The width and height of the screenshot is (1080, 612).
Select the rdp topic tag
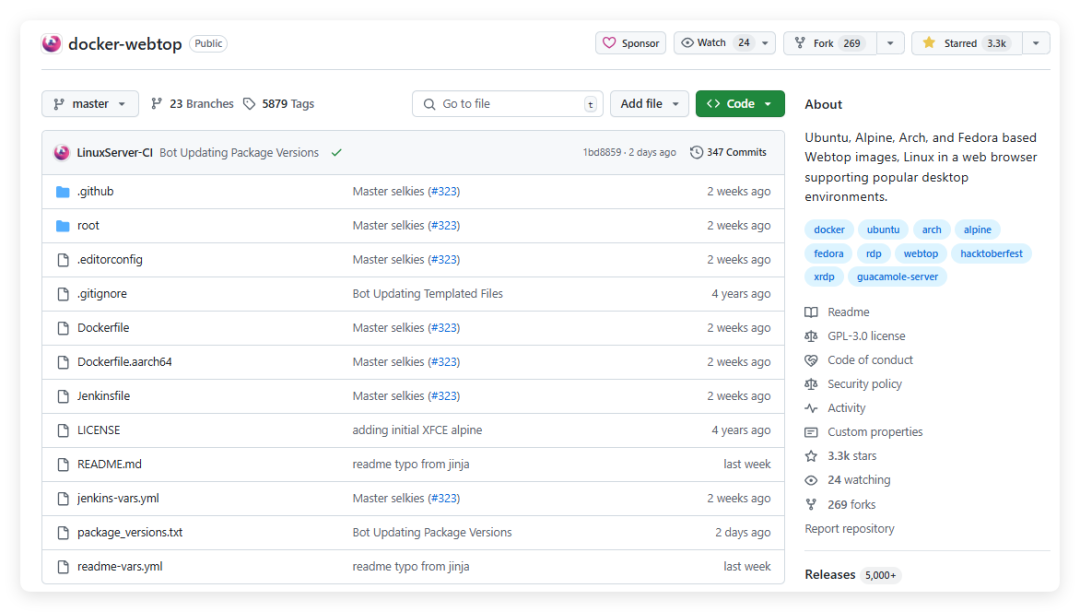pos(873,254)
